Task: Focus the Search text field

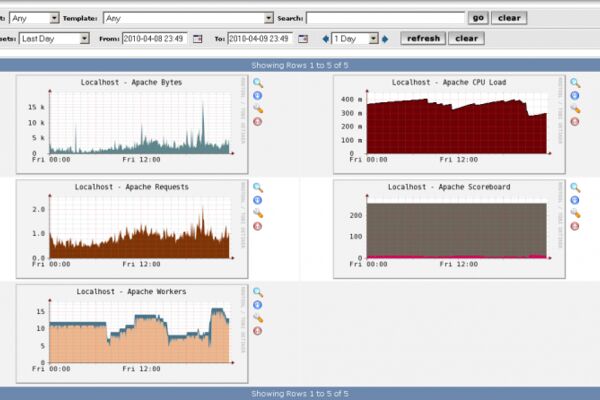Action: (385, 18)
